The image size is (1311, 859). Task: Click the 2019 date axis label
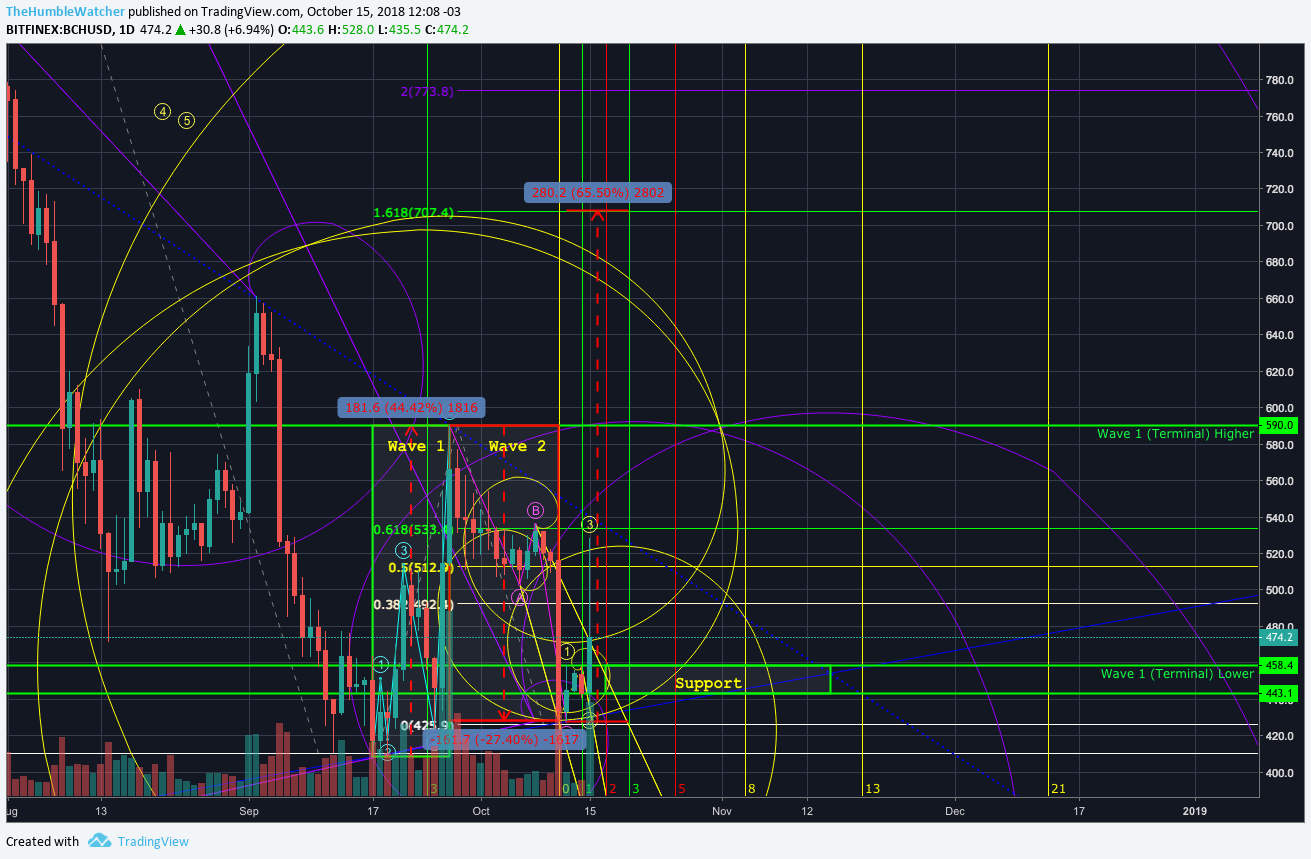pyautogui.click(x=1195, y=812)
